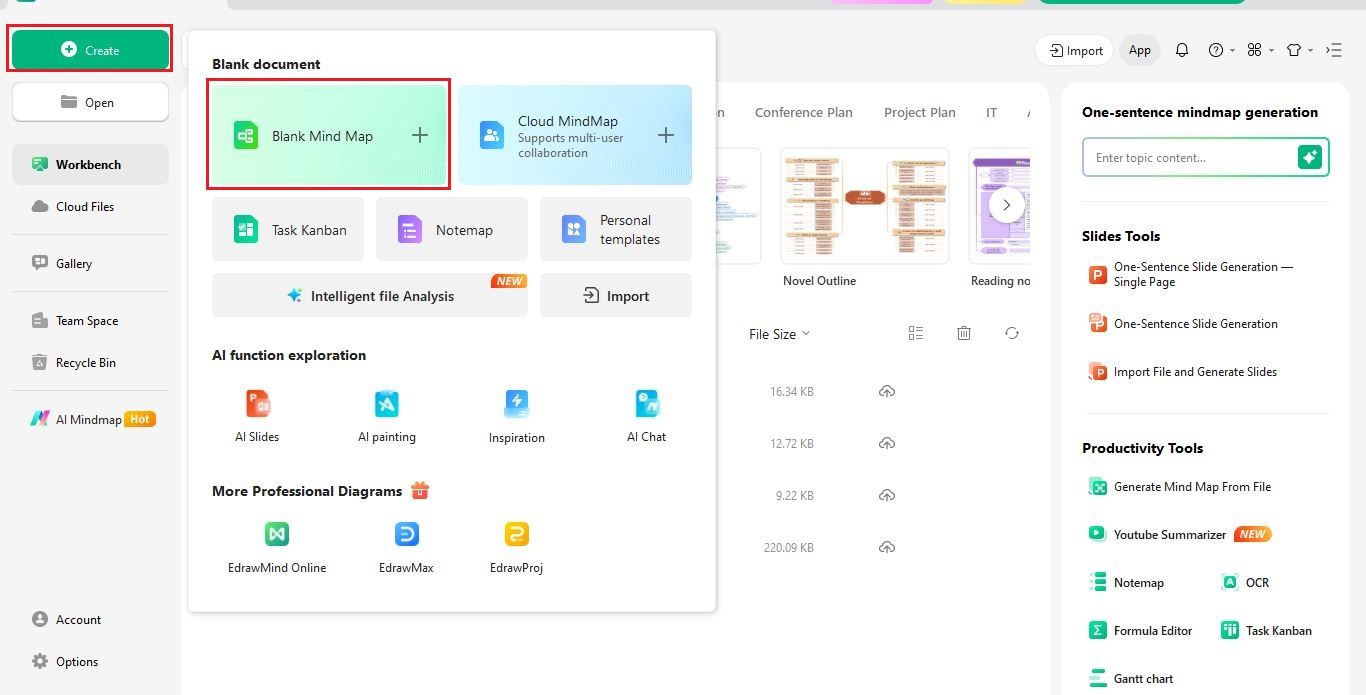The height and width of the screenshot is (695, 1366).
Task: Expand the help question-mark menu
Action: [x=1221, y=50]
